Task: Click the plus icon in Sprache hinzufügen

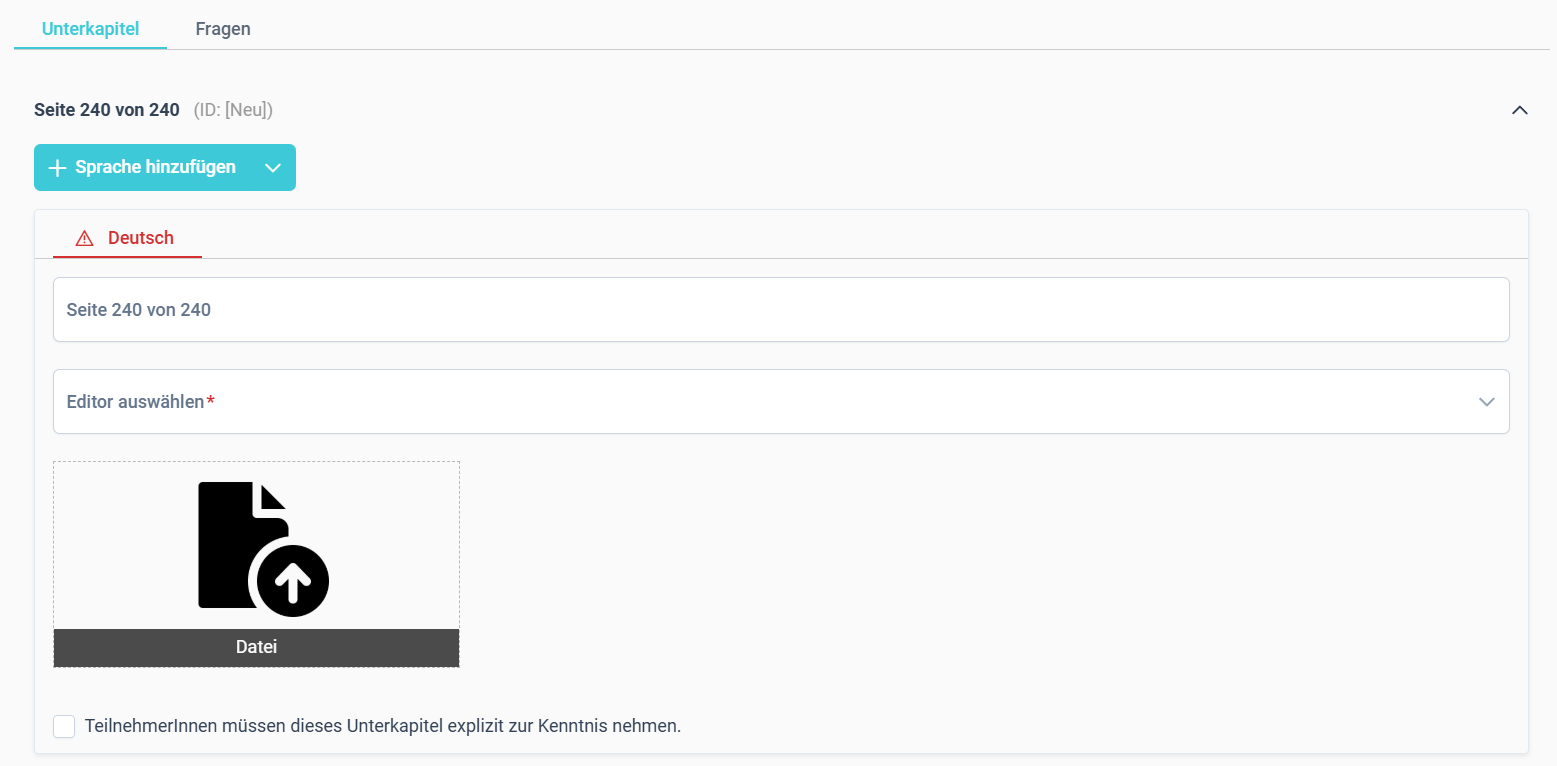Action: pos(57,167)
